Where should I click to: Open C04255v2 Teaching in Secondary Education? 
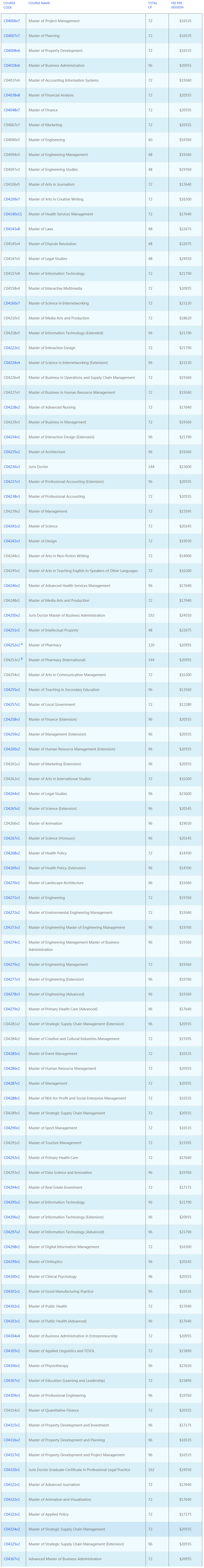[x=11, y=690]
